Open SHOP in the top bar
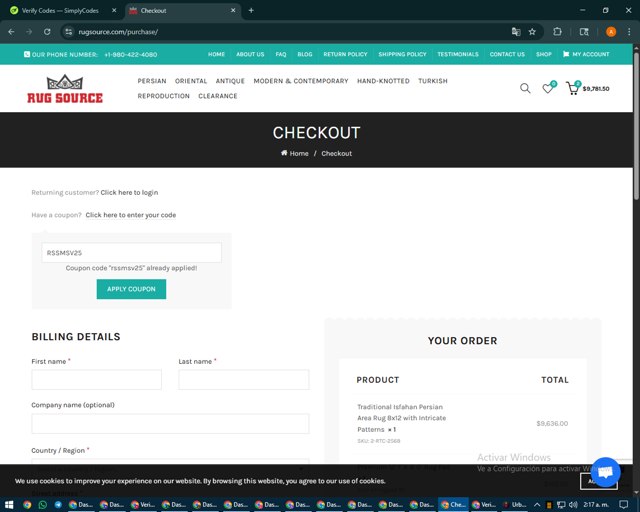640x512 pixels. [544, 54]
